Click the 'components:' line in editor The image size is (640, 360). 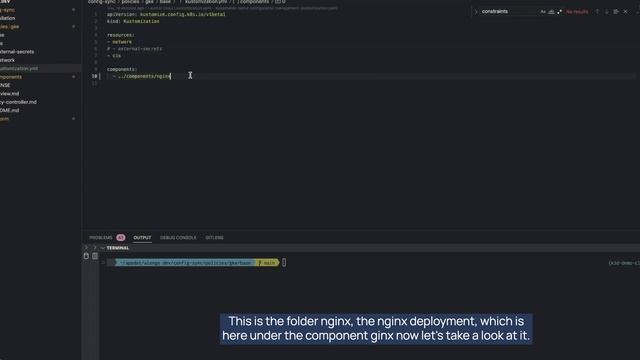pos(122,69)
